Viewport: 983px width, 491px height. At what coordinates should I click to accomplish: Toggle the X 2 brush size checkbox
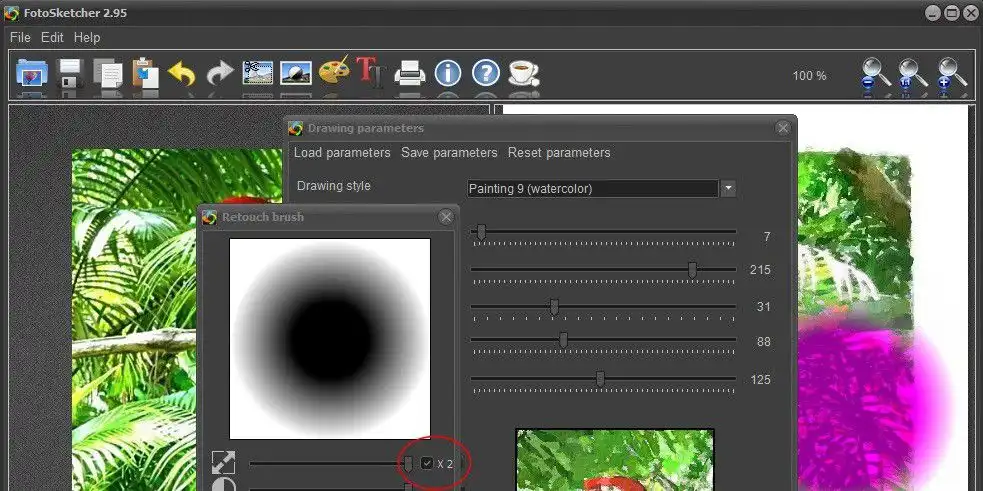tap(427, 463)
